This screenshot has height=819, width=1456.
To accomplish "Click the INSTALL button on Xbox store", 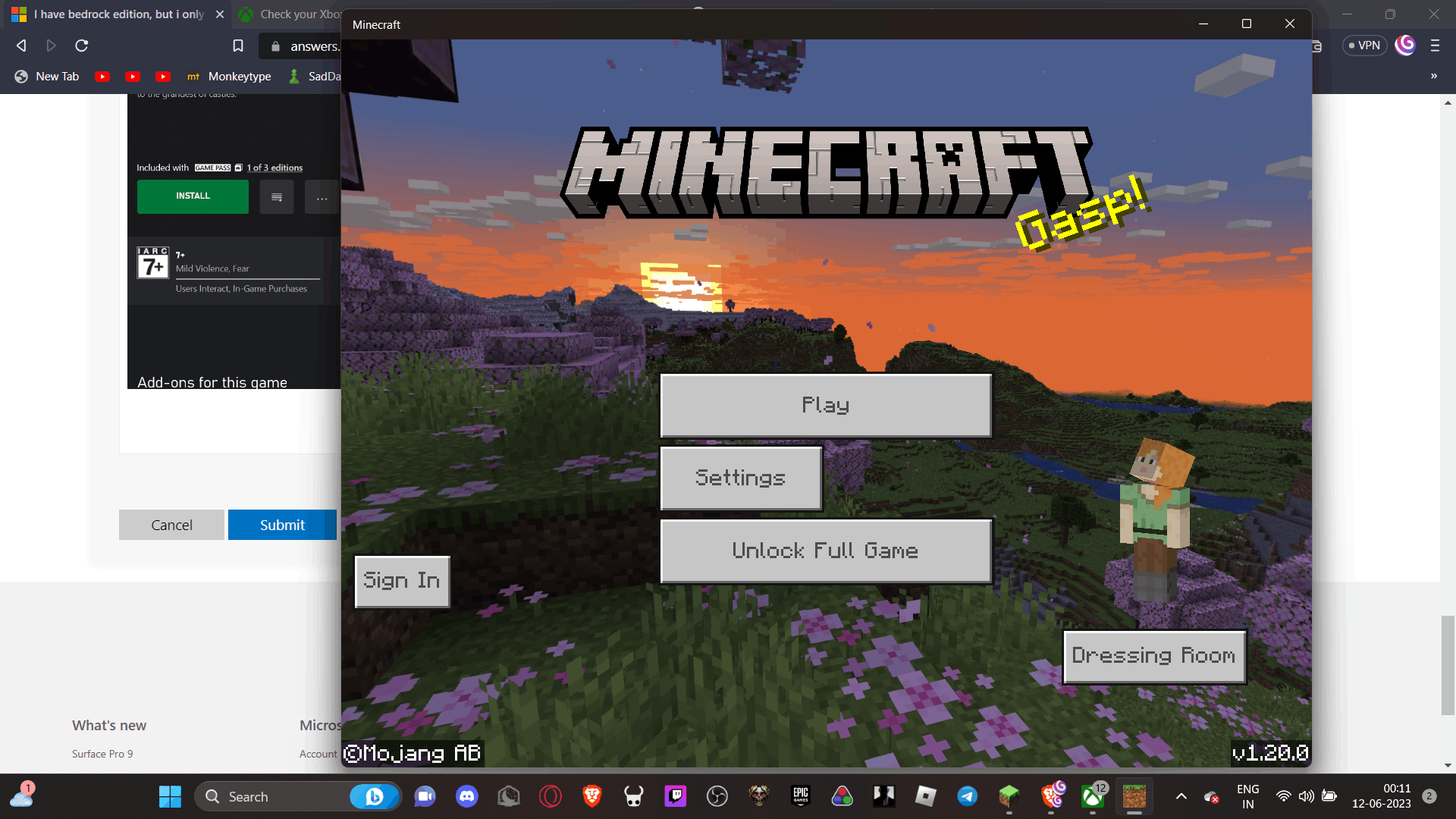I will coord(193,196).
